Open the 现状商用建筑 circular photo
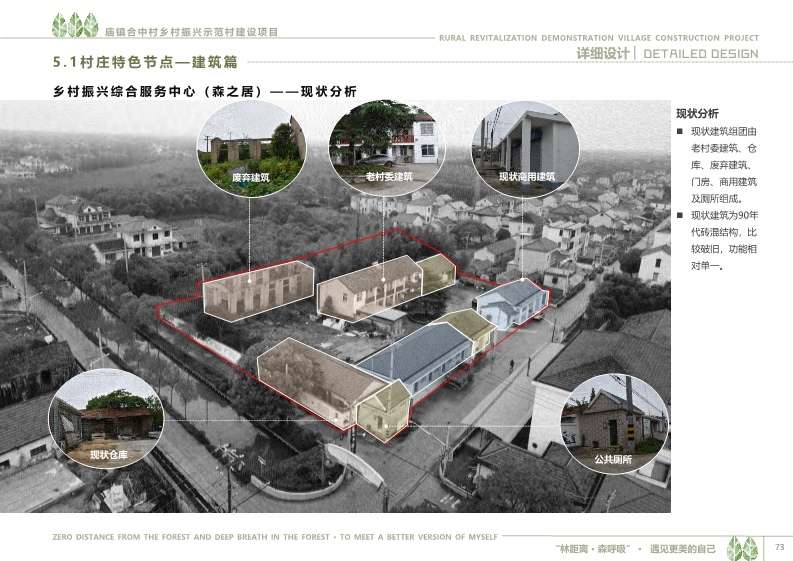The height and width of the screenshot is (561, 793). pyautogui.click(x=525, y=147)
